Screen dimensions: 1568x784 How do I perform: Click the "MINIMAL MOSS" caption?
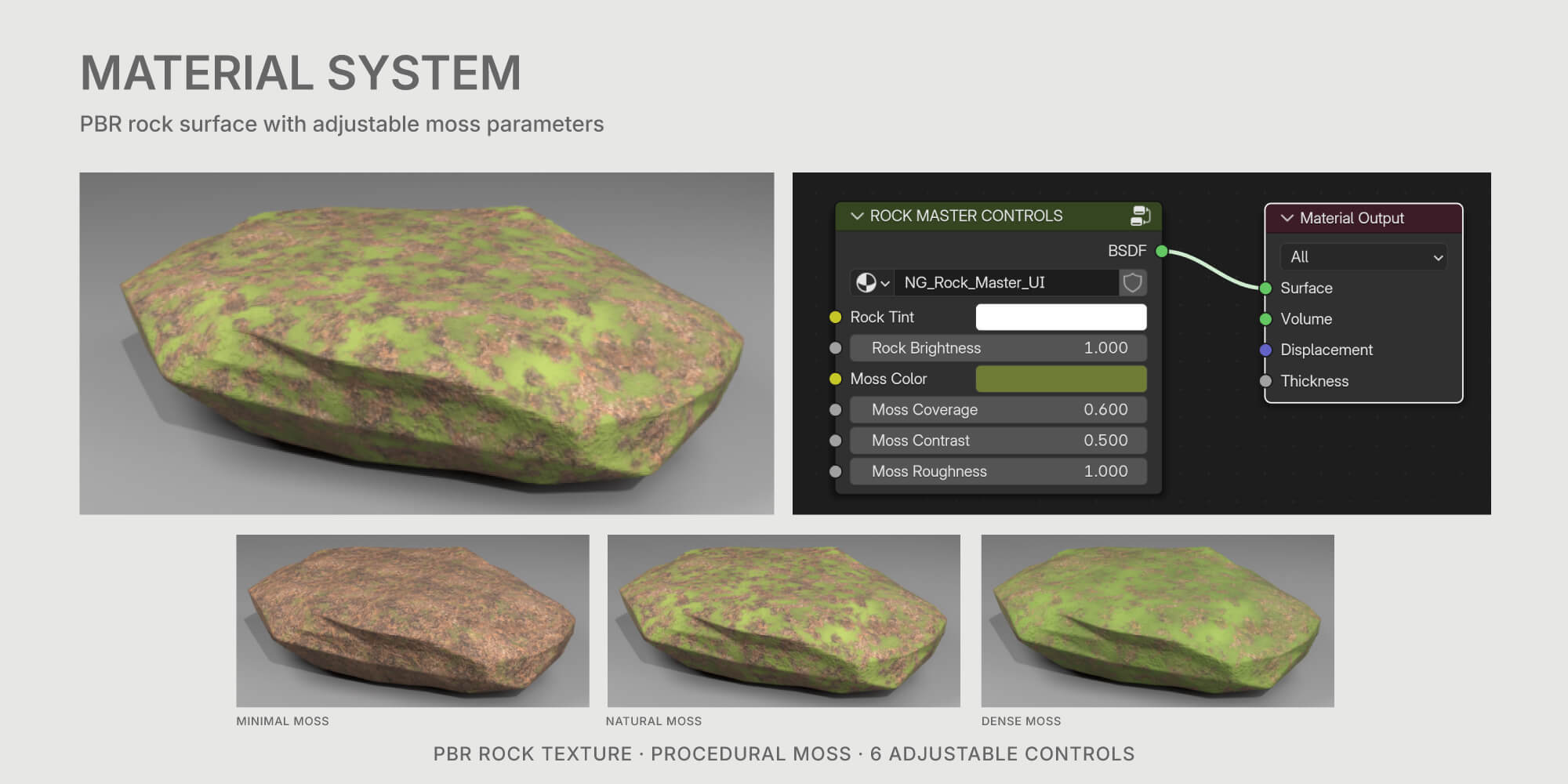[x=283, y=721]
